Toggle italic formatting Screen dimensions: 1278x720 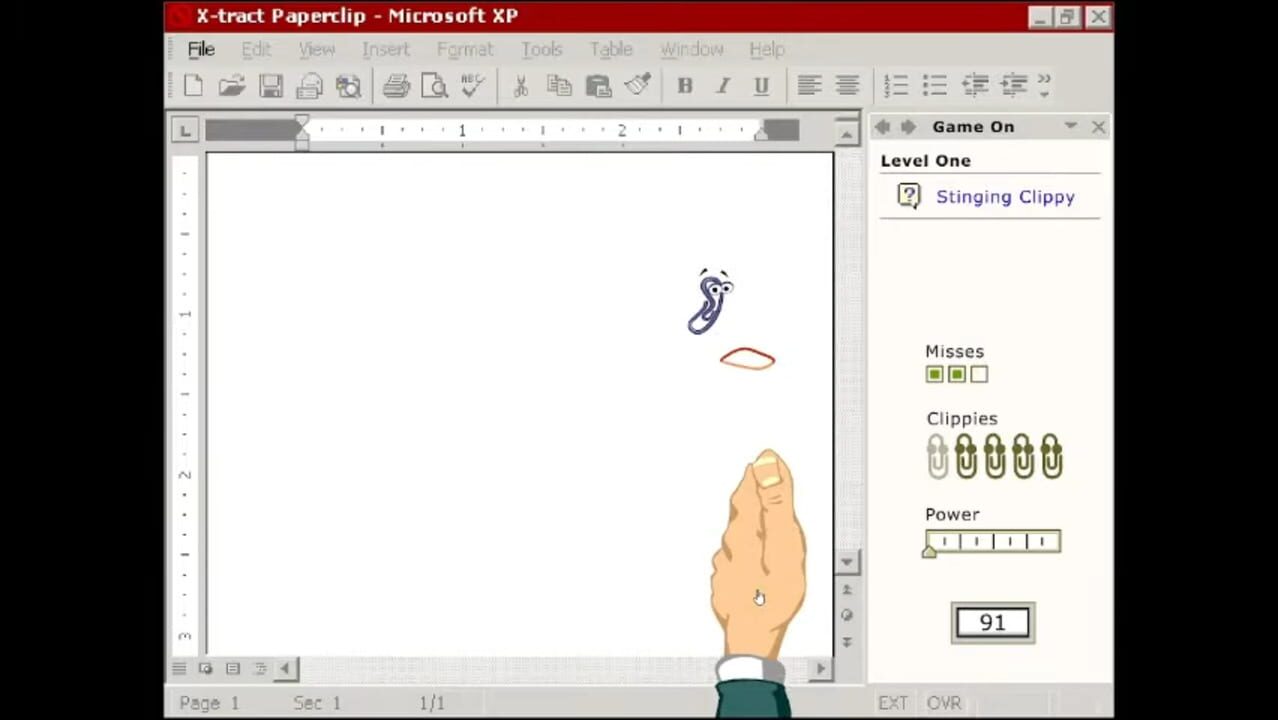coord(722,86)
